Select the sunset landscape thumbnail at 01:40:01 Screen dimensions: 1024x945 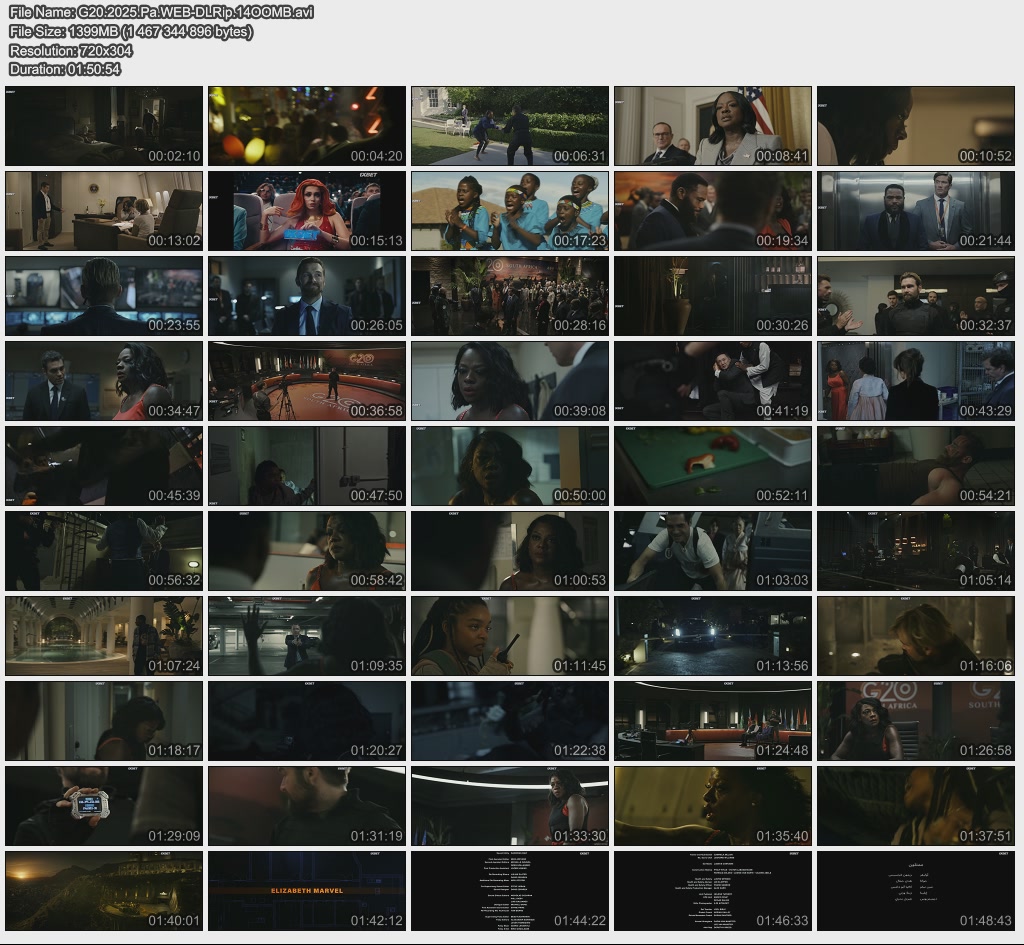coord(104,891)
